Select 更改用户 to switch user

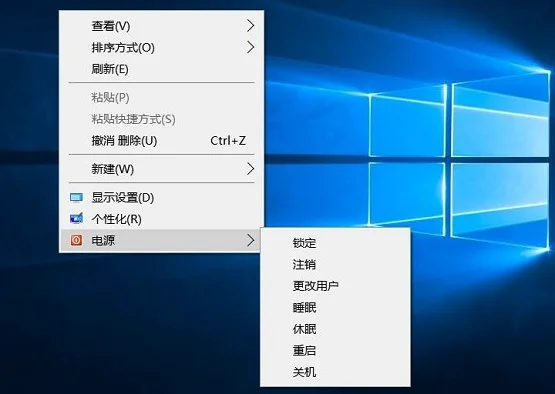coord(335,286)
